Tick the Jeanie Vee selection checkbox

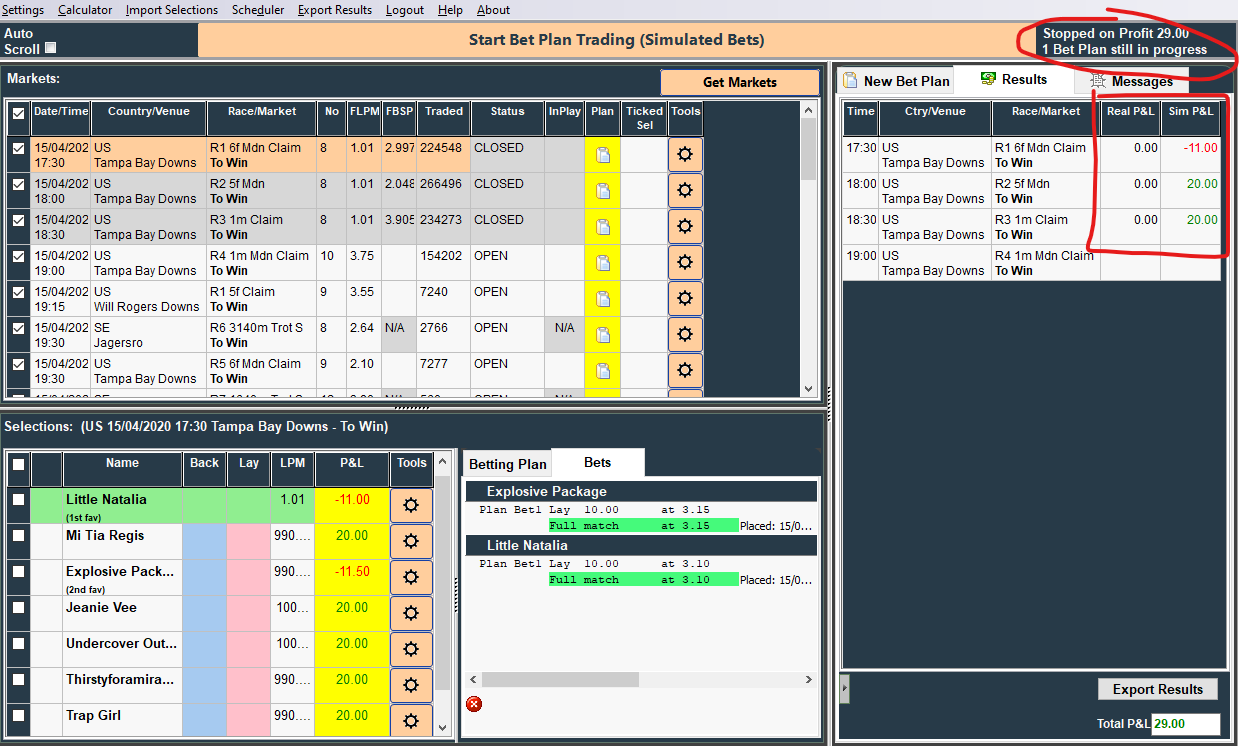point(18,608)
